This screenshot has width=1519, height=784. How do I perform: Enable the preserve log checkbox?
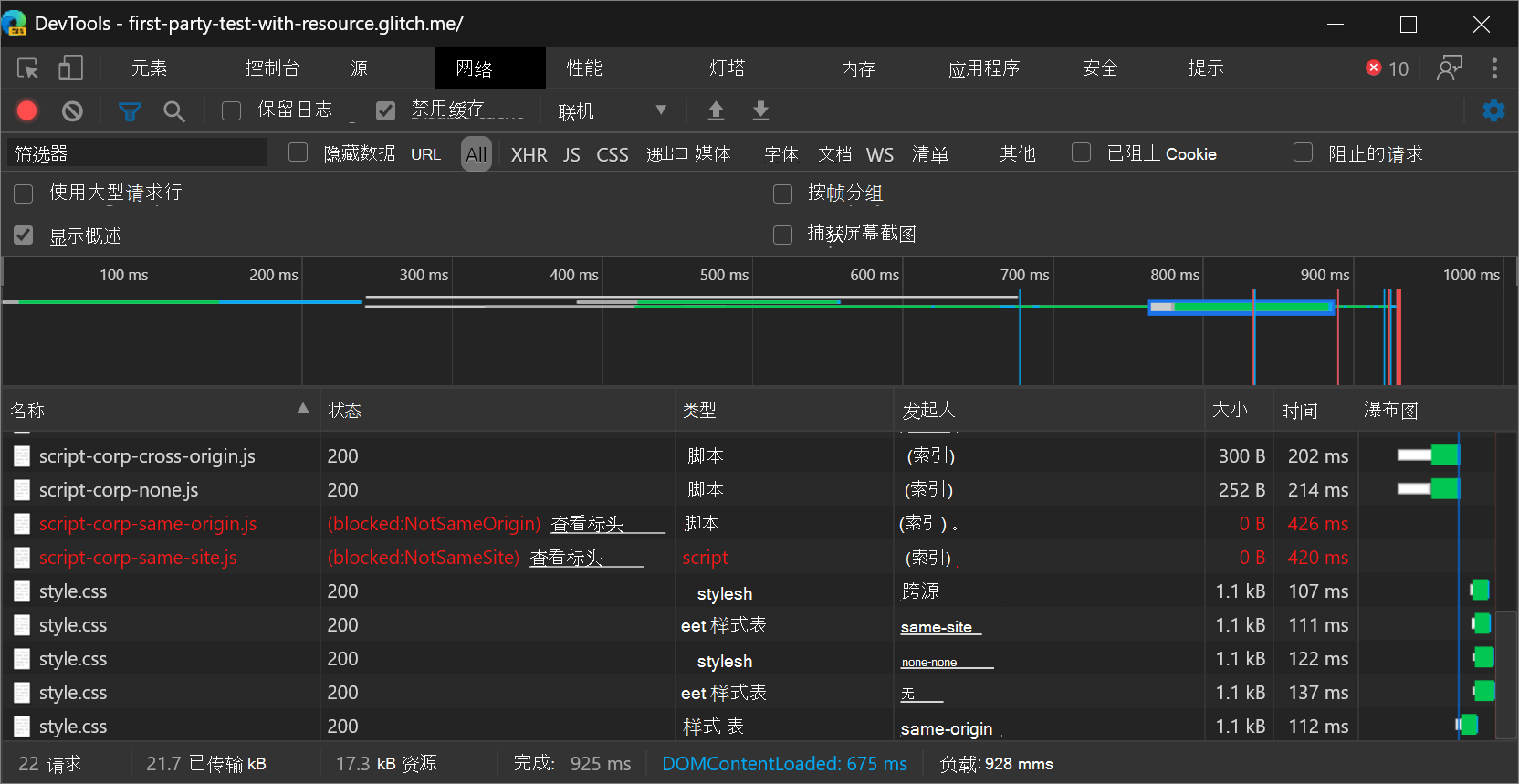click(232, 110)
